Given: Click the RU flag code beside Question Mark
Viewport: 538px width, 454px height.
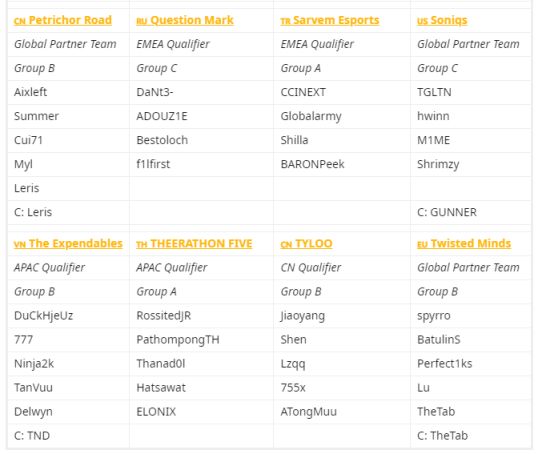Looking at the screenshot, I should tap(142, 21).
